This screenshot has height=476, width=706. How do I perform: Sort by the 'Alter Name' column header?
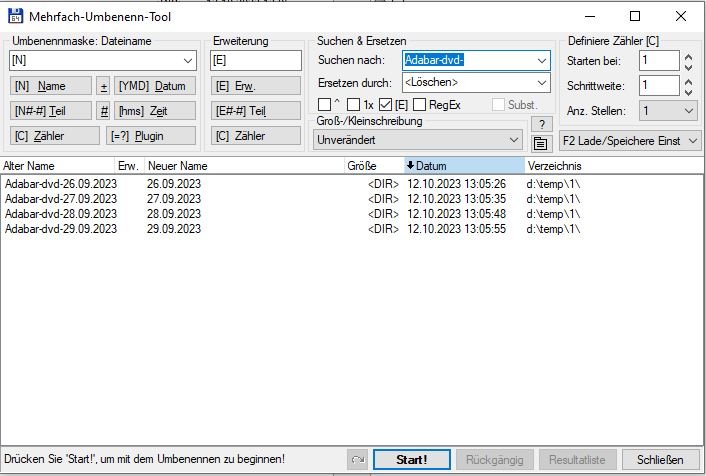click(57, 166)
